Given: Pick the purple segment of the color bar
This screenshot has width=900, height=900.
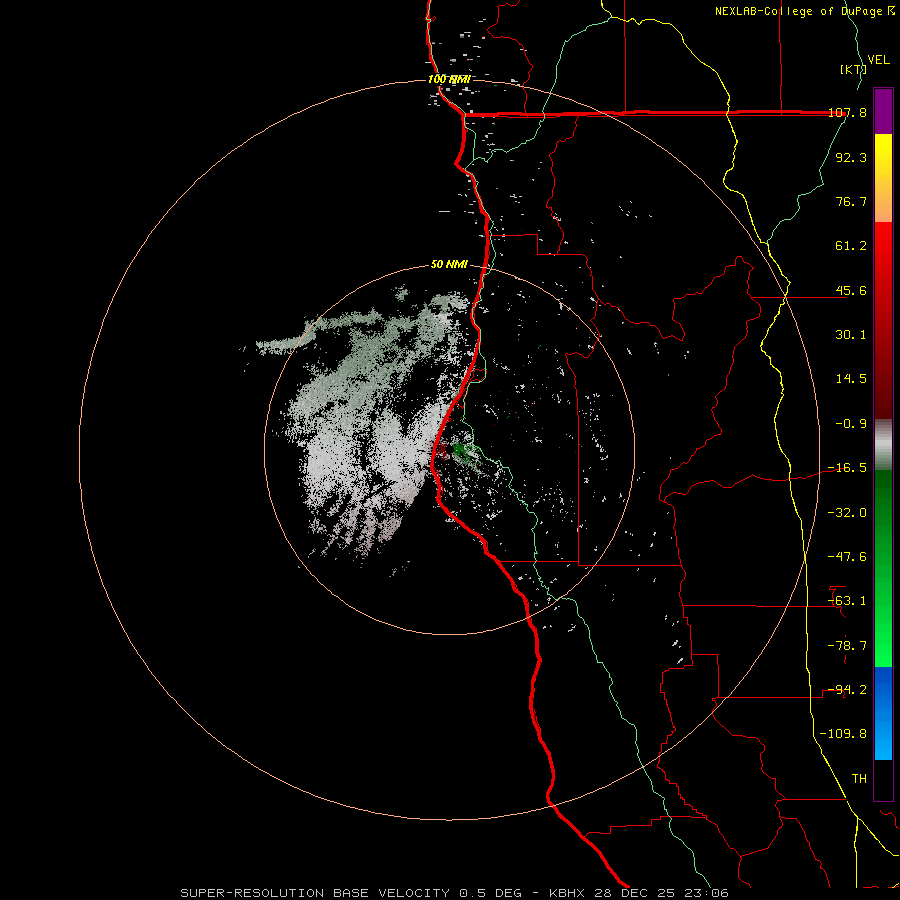Looking at the screenshot, I should 883,111.
